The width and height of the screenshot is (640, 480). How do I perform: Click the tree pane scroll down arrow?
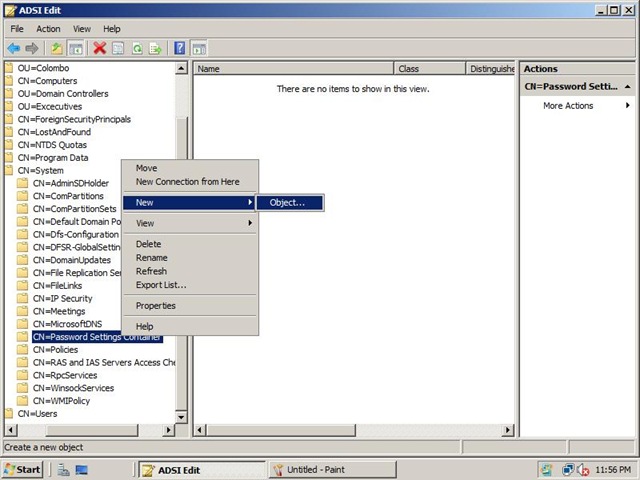pyautogui.click(x=181, y=417)
